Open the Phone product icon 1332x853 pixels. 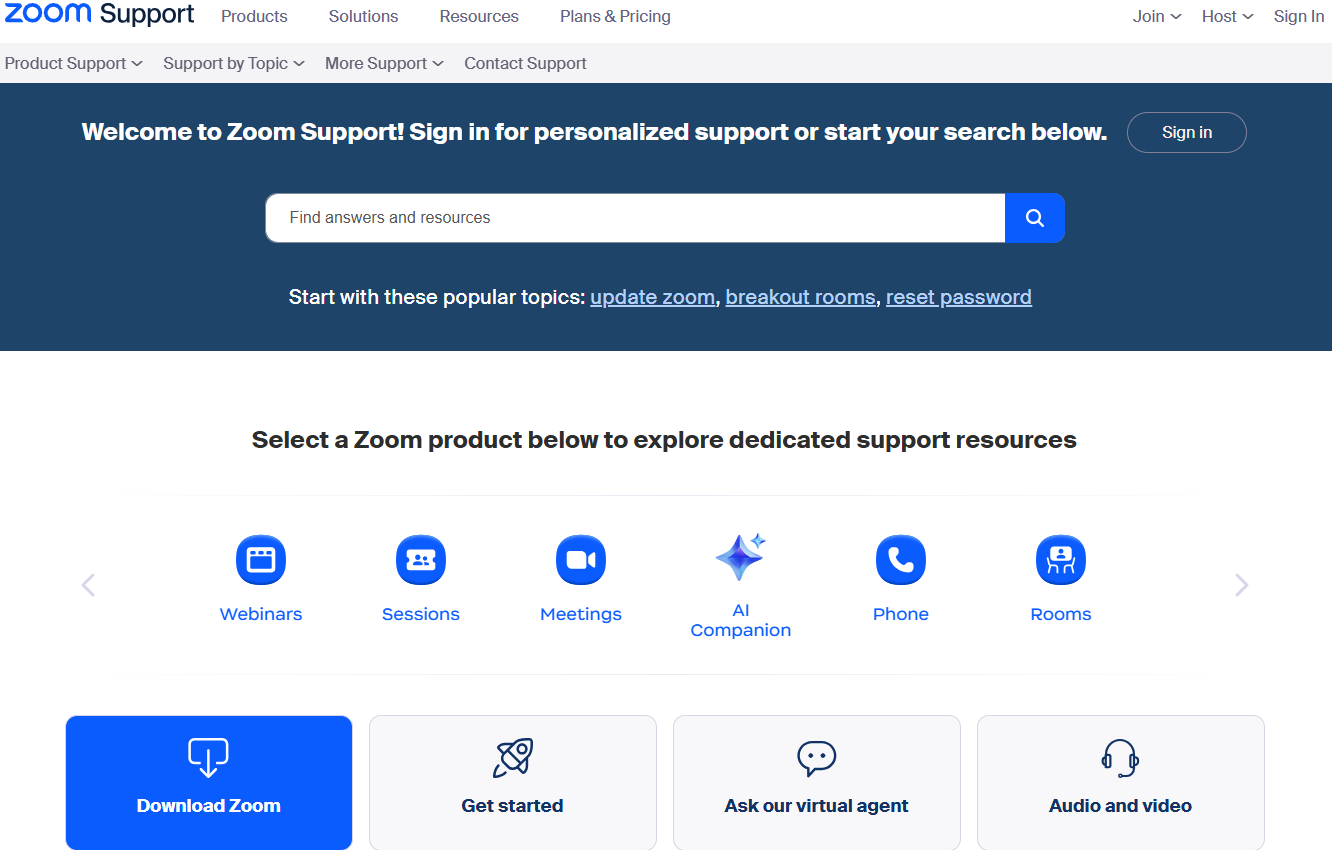[x=900, y=560]
